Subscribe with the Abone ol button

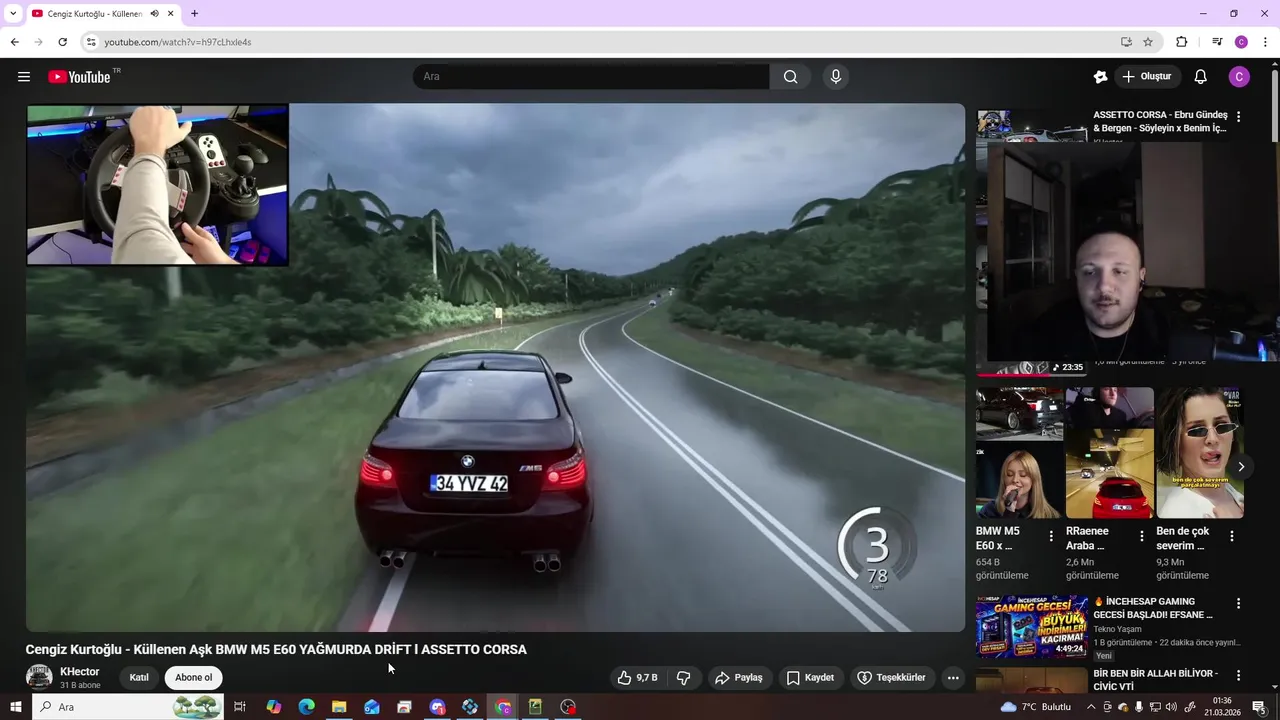point(194,678)
